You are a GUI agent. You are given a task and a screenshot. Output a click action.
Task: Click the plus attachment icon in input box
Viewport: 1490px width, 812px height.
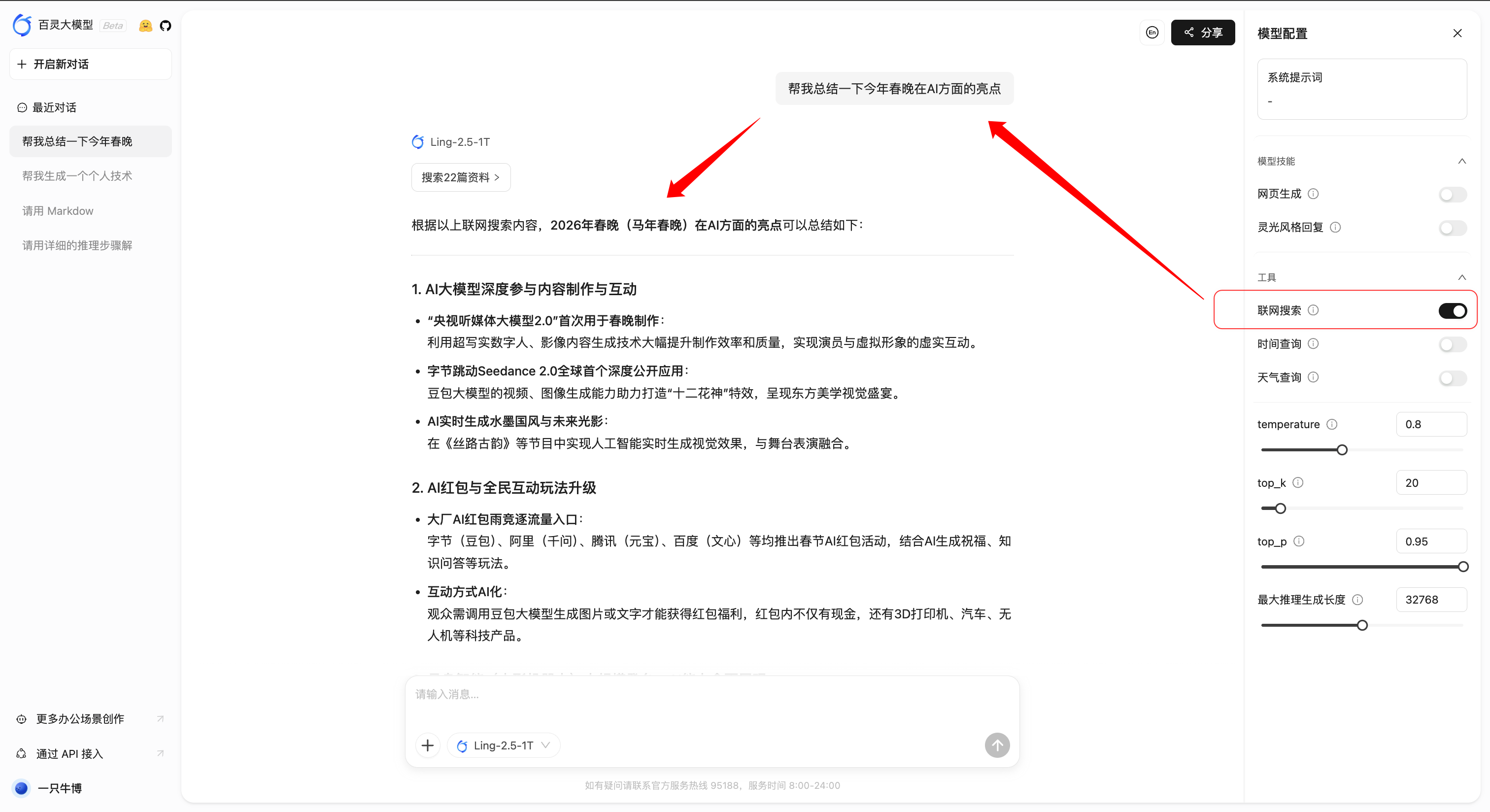[x=428, y=745]
